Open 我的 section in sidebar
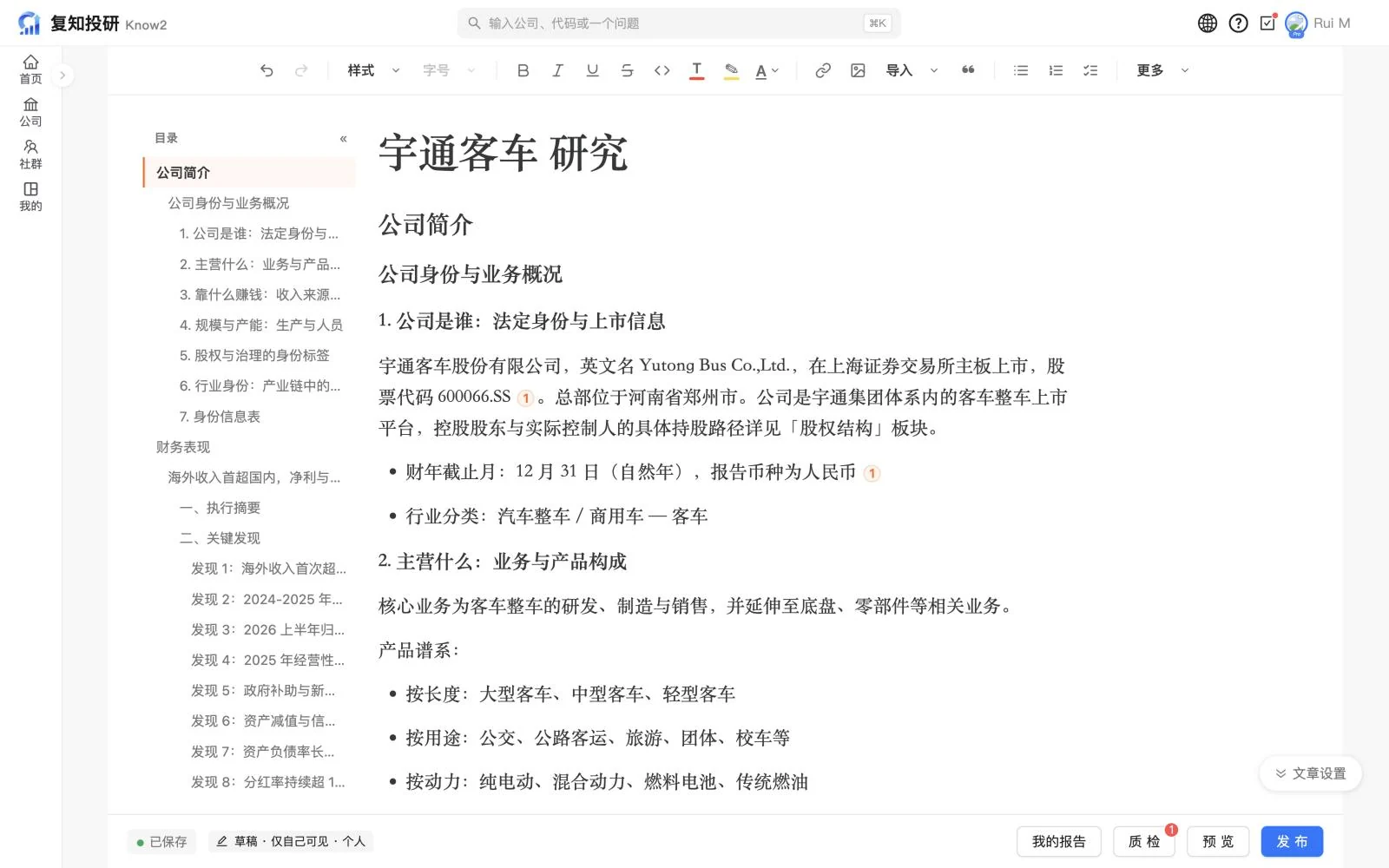The width and height of the screenshot is (1389, 868). (30, 197)
